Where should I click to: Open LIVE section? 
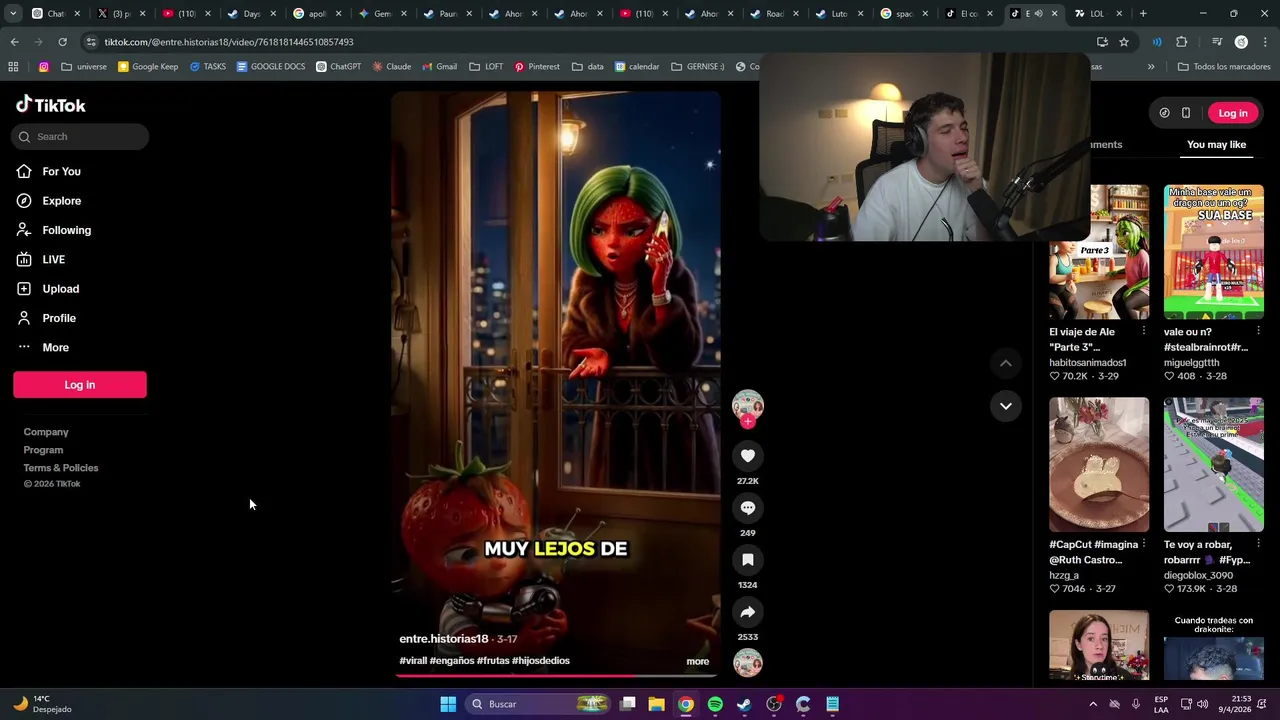tap(53, 259)
